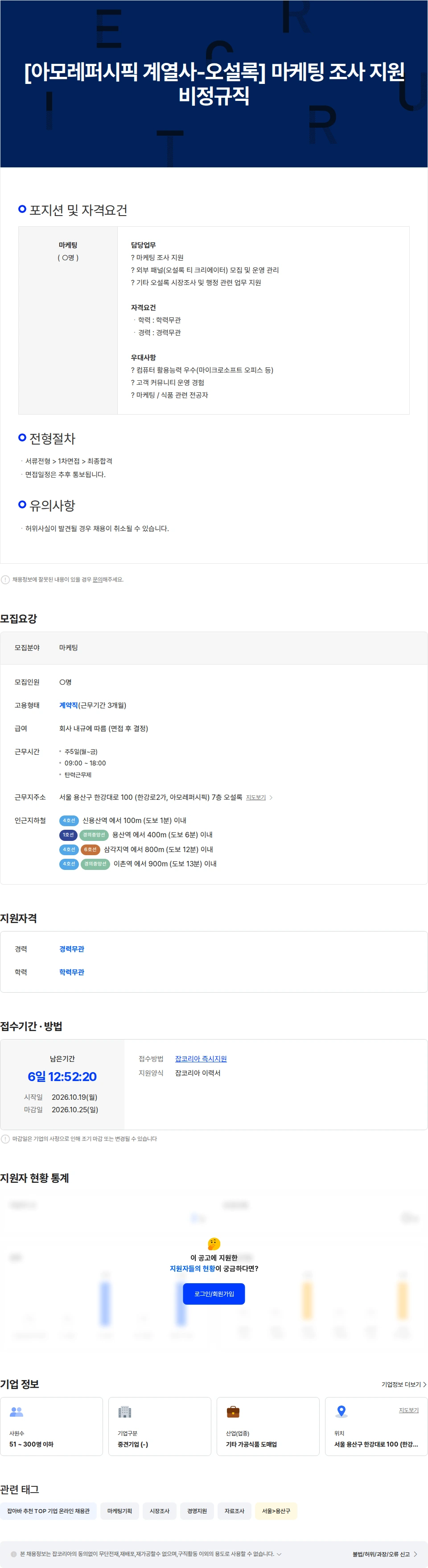Click the thinking emoji above the login prompt

coord(214,1244)
